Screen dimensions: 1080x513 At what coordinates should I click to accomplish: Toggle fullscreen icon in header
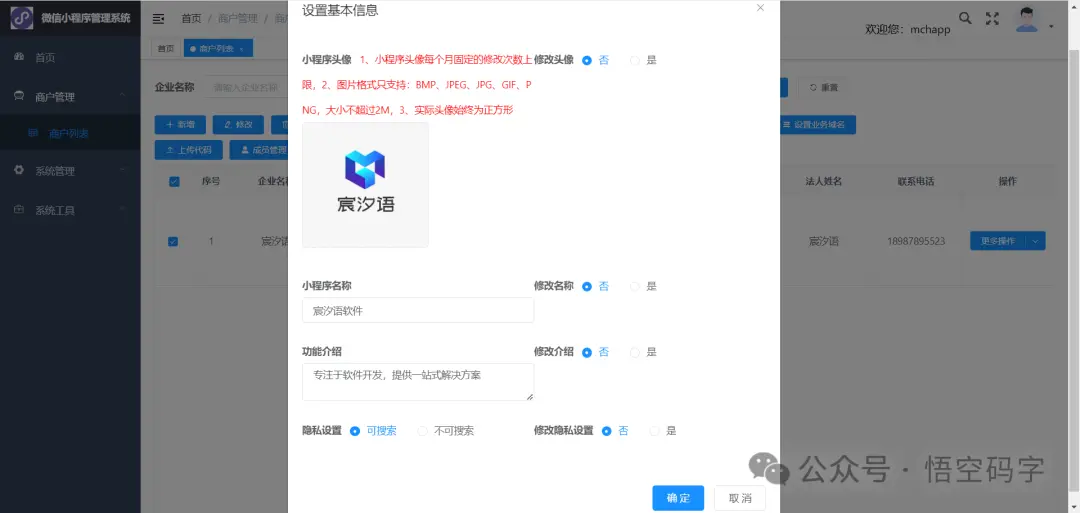coord(992,19)
